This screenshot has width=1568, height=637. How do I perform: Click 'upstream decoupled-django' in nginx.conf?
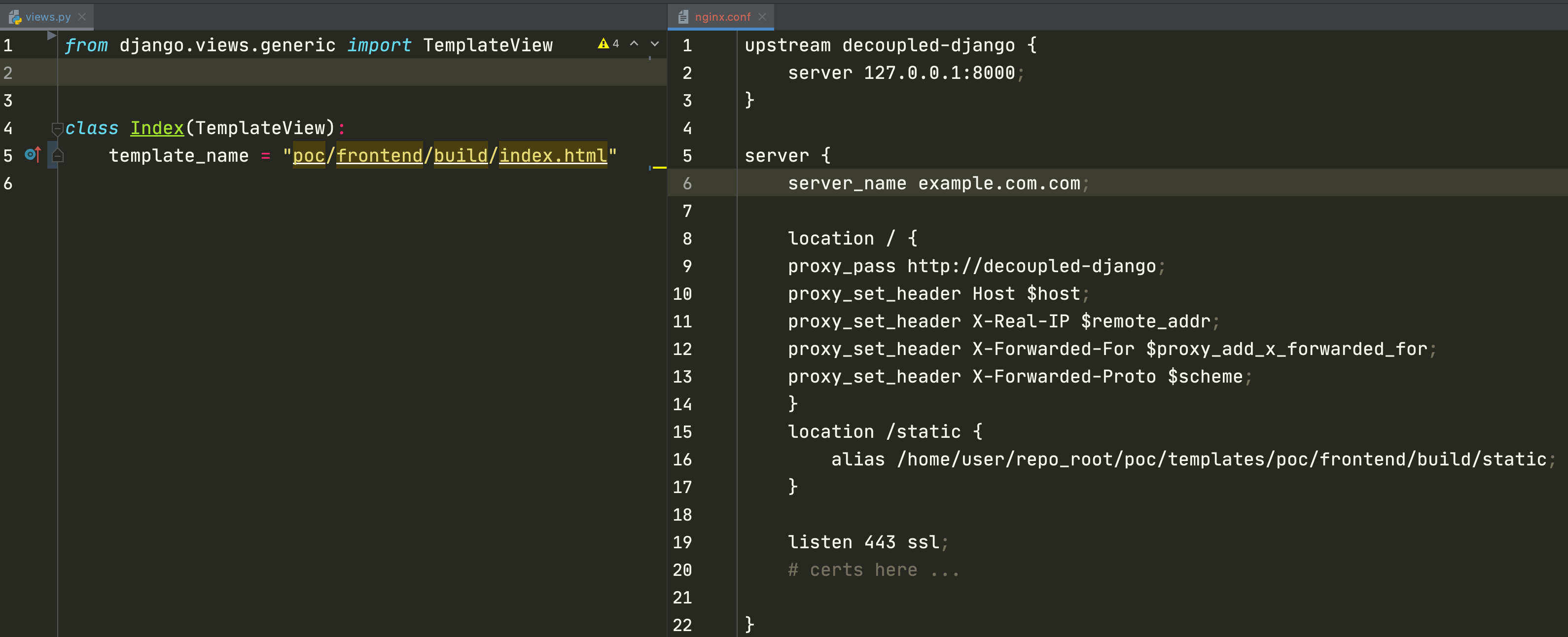(880, 46)
